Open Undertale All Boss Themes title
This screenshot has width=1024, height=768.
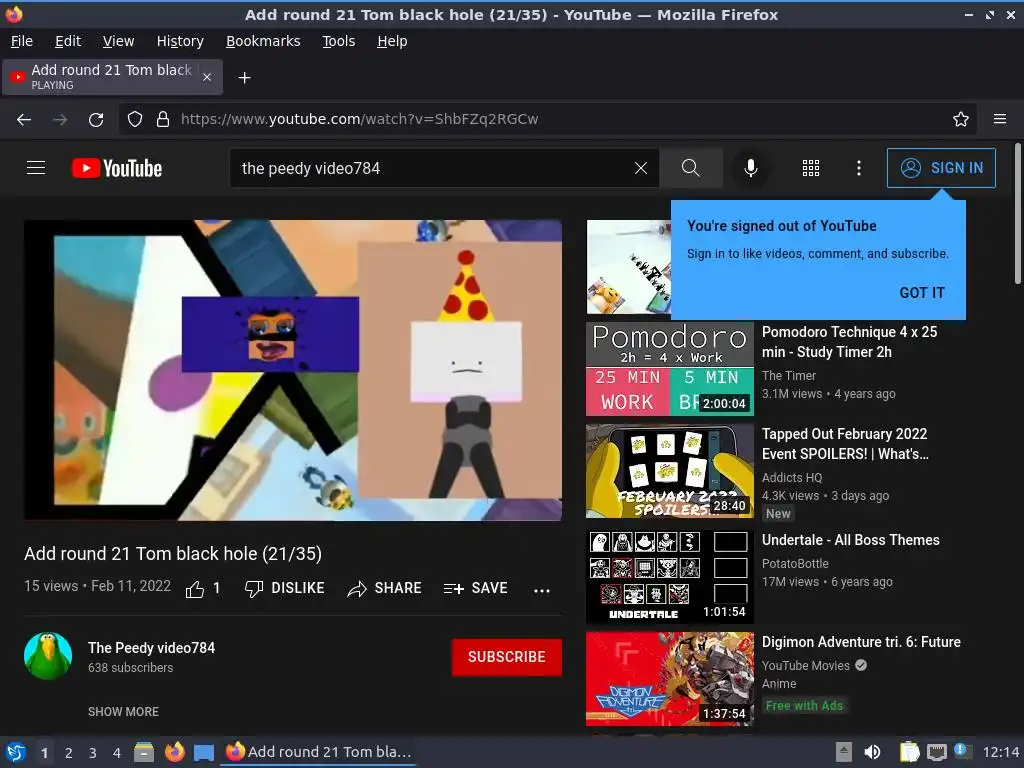click(850, 540)
